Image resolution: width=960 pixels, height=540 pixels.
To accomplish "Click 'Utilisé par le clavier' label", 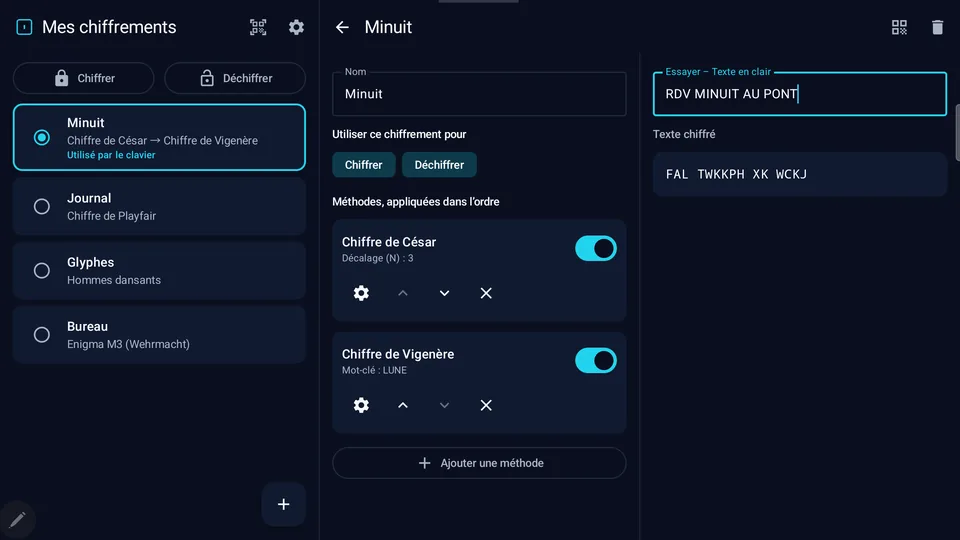I will coord(111,155).
